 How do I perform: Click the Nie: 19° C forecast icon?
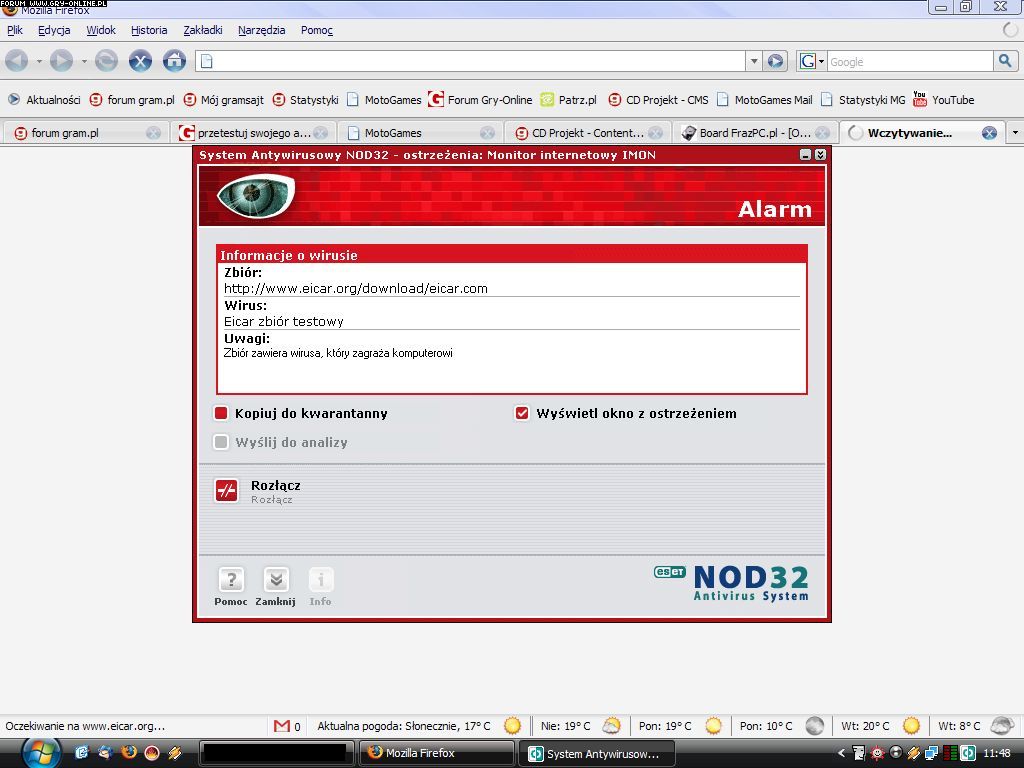611,726
